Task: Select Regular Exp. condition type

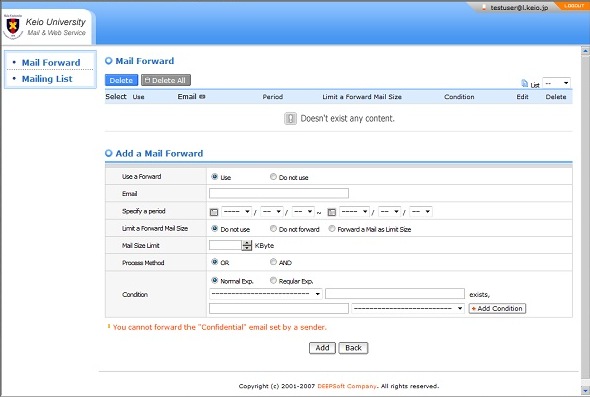Action: click(273, 280)
